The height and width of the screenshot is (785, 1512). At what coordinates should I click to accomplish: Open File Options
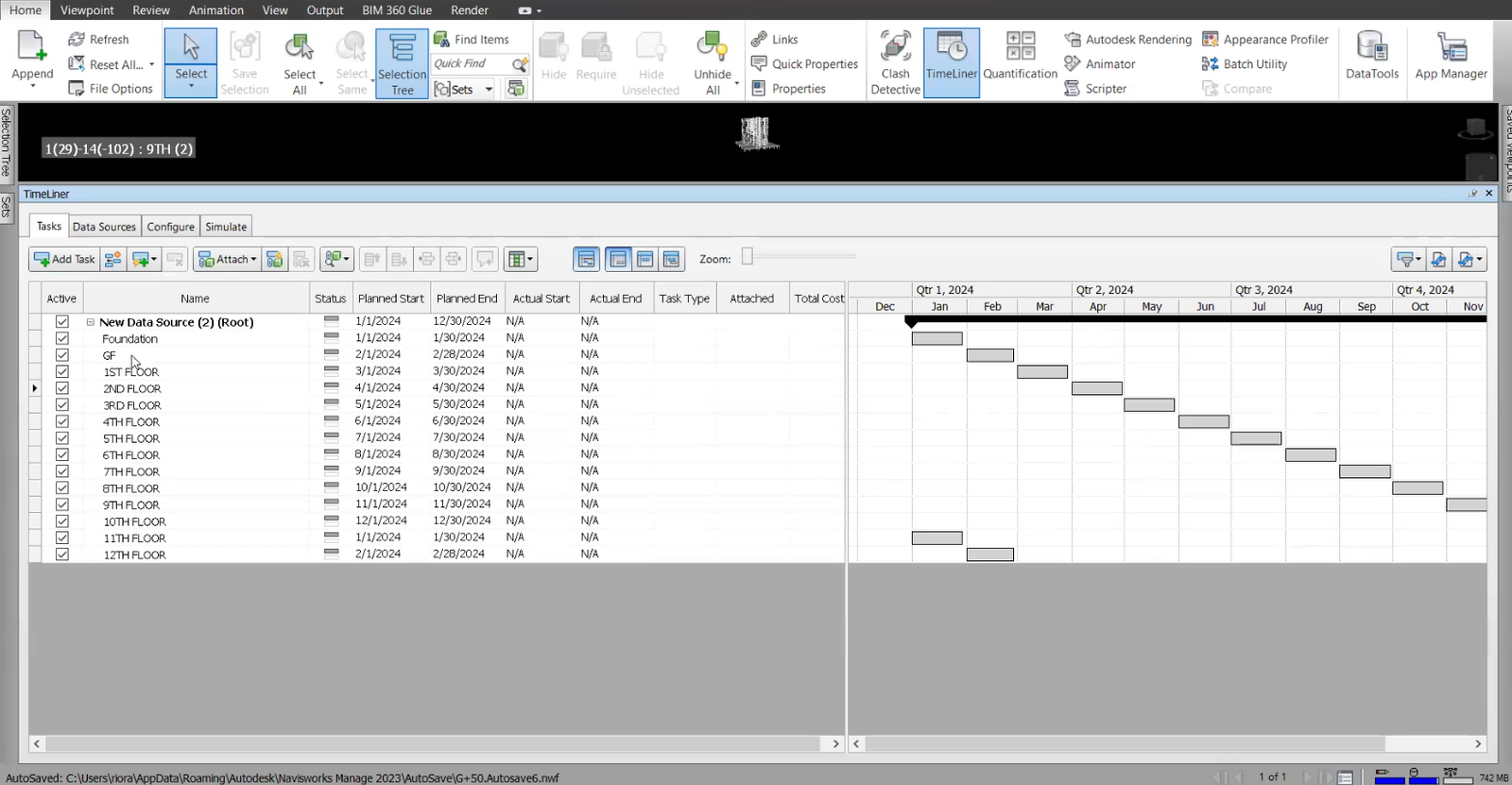pyautogui.click(x=111, y=89)
